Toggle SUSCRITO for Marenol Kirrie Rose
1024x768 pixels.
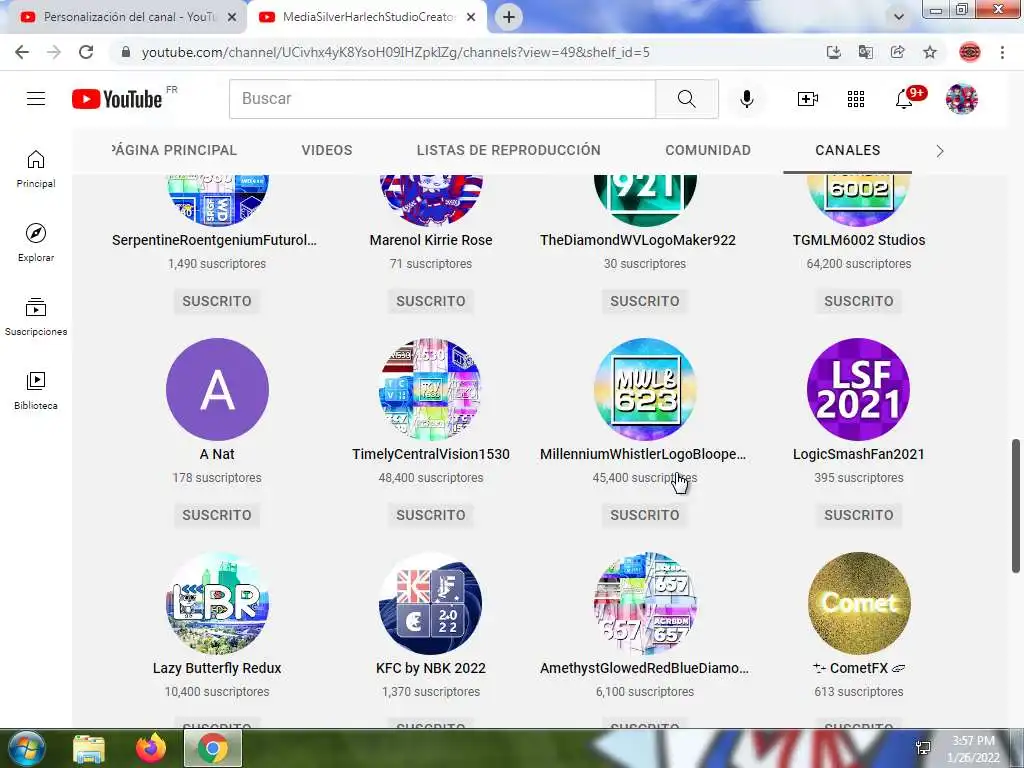point(431,301)
